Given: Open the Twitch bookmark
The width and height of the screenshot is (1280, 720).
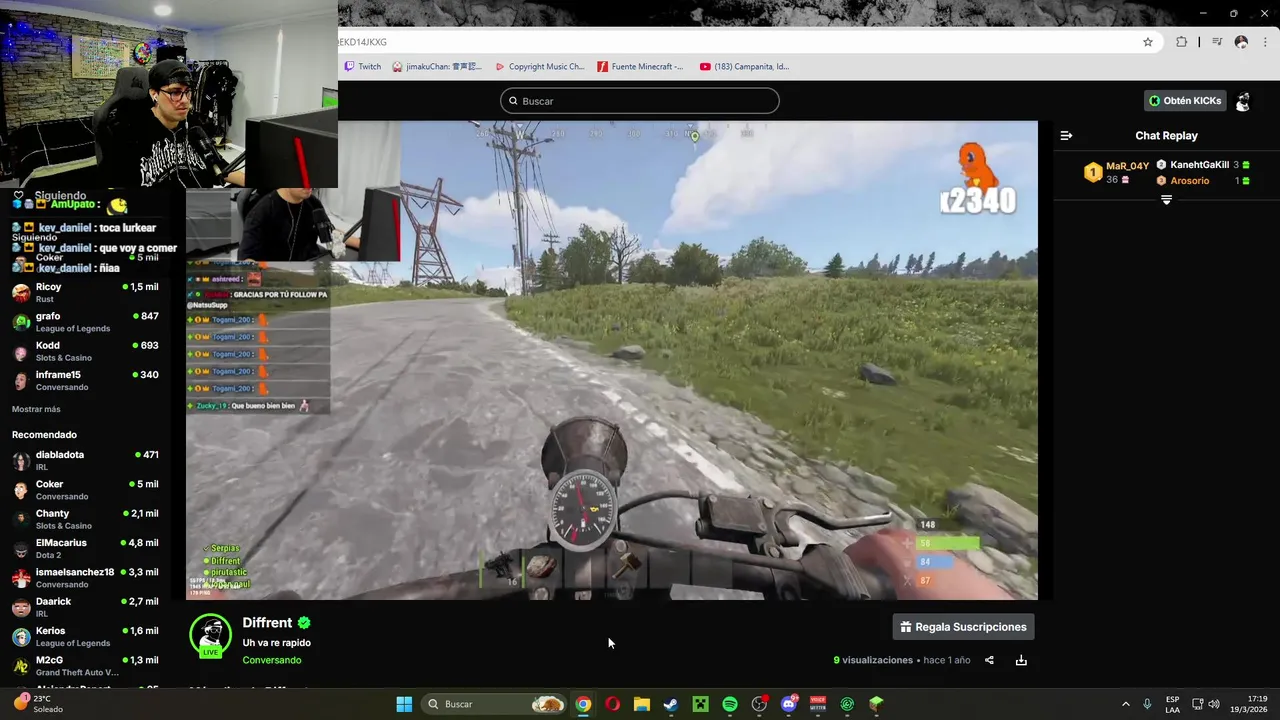Looking at the screenshot, I should click(363, 67).
